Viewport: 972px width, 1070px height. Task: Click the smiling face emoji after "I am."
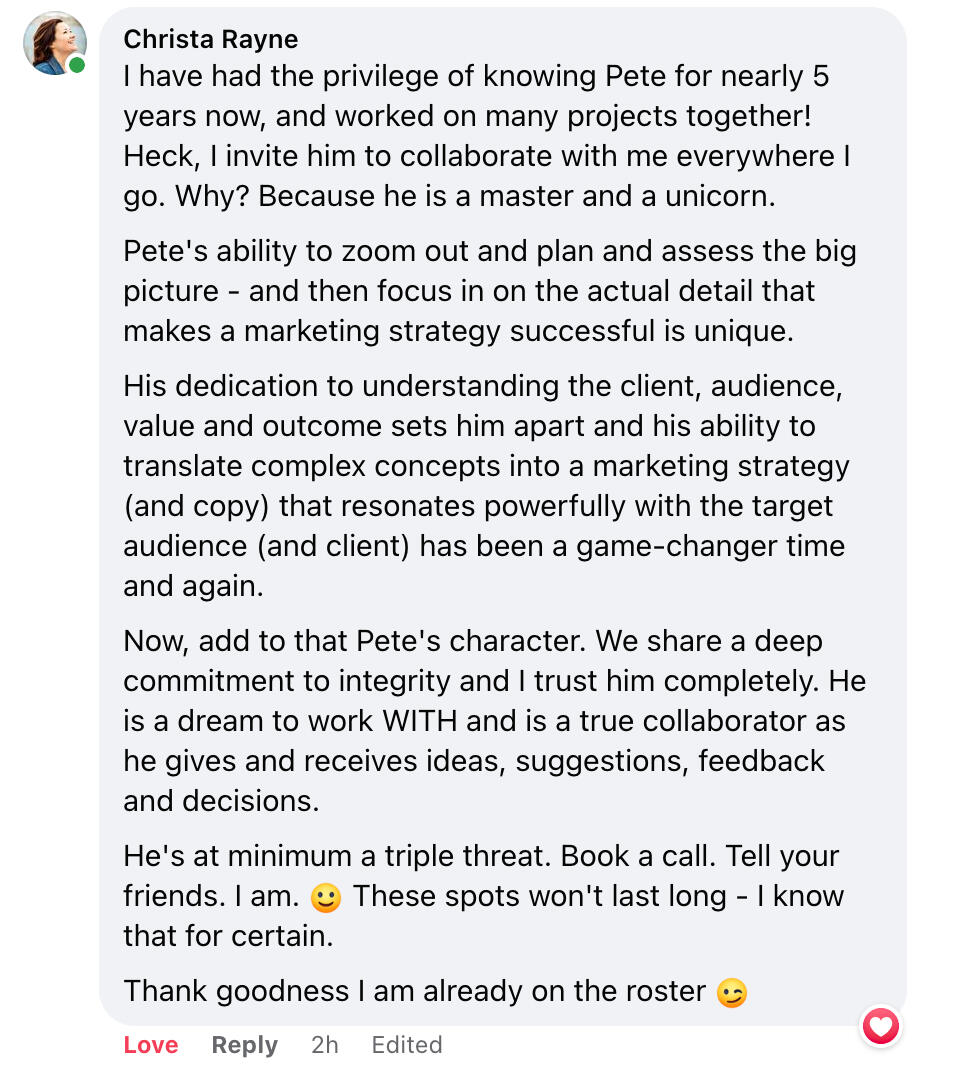pyautogui.click(x=325, y=898)
